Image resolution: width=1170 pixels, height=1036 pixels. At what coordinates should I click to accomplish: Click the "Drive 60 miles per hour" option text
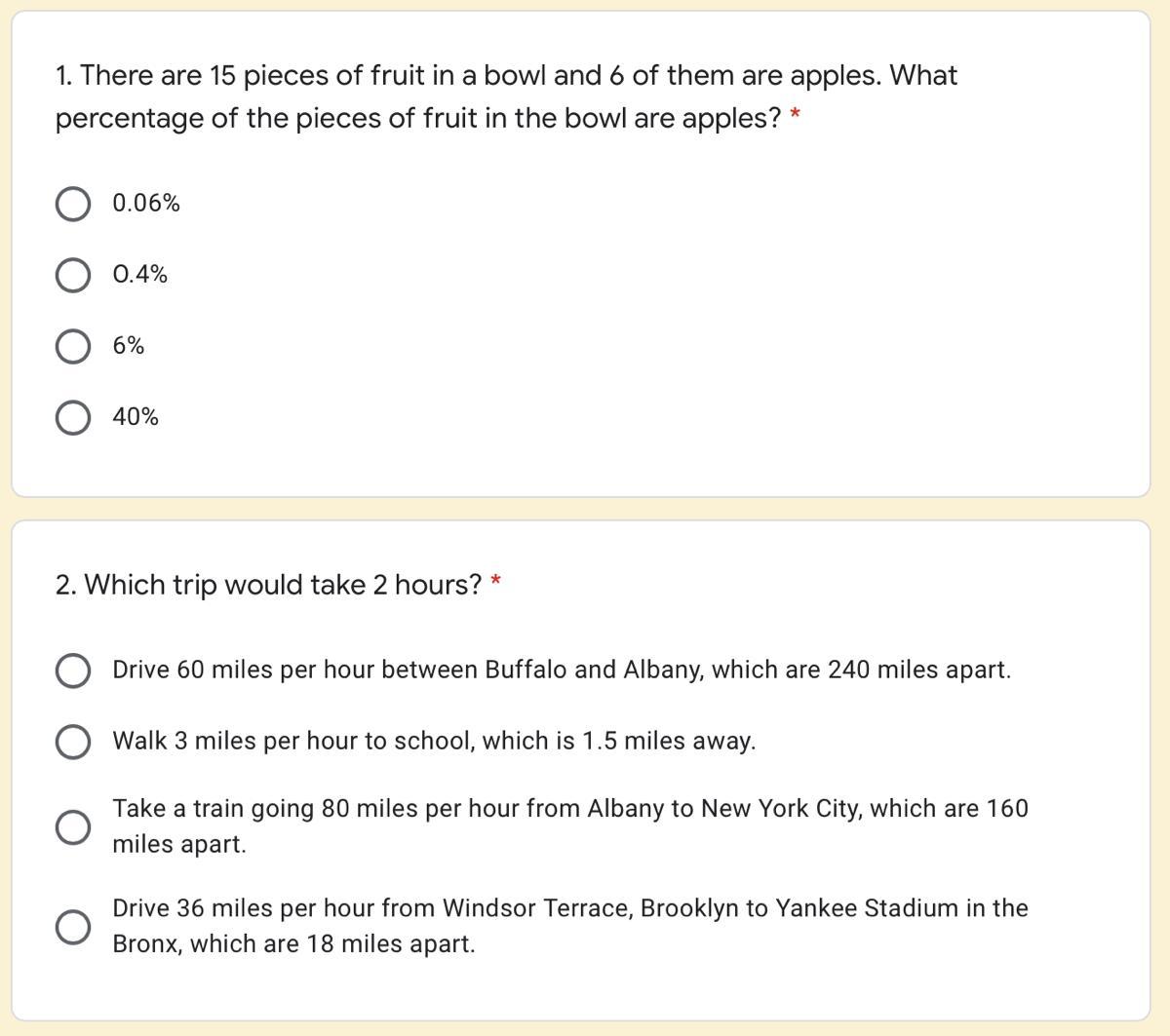tap(562, 671)
